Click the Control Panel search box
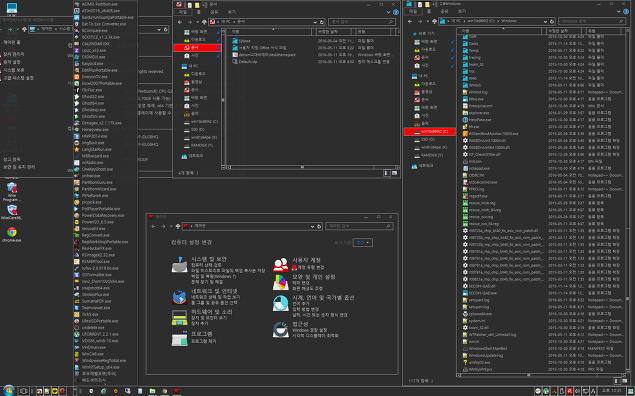The height and width of the screenshot is (396, 635). tap(359, 226)
